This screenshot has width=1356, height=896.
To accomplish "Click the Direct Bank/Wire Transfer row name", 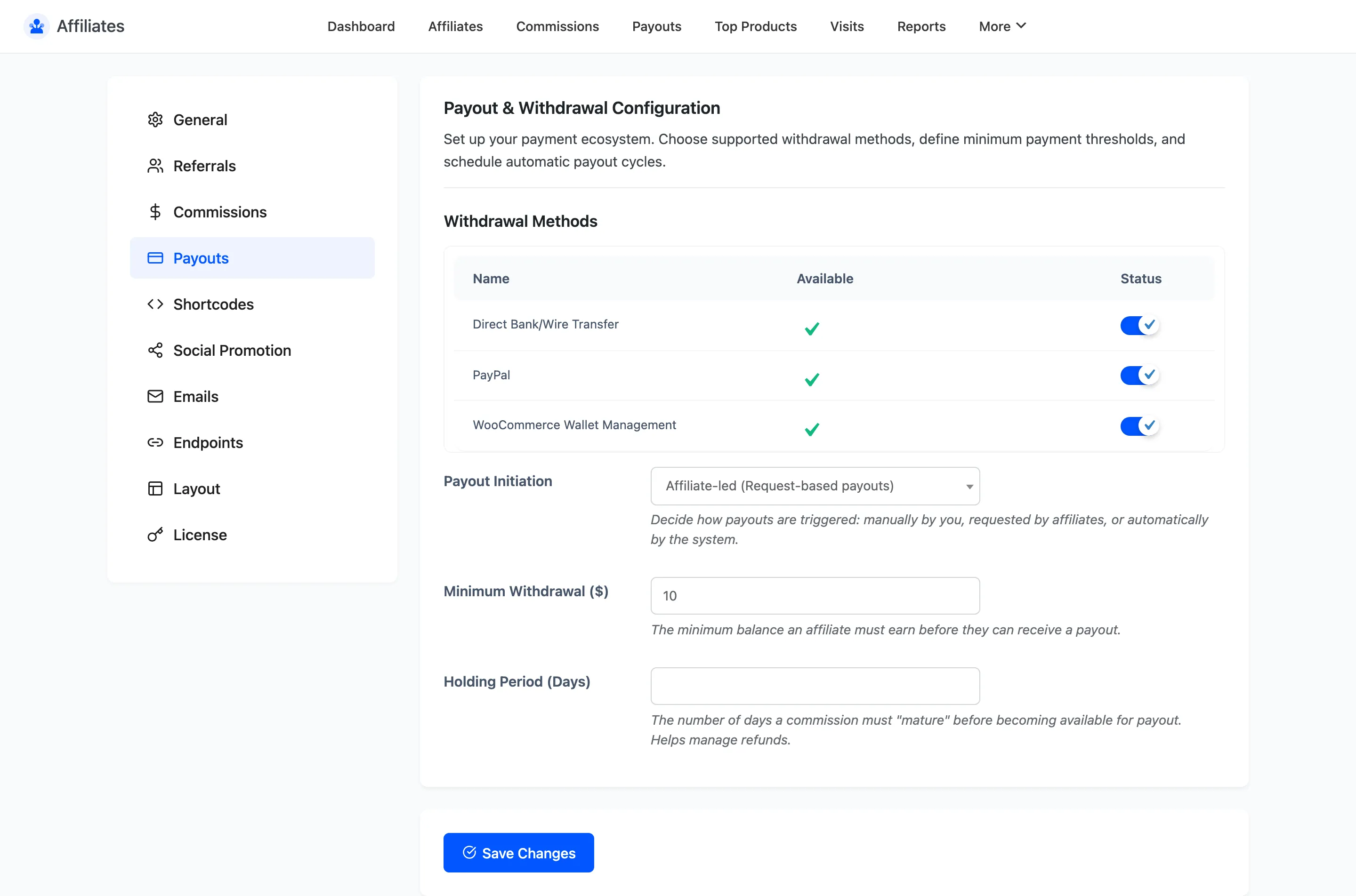I will point(545,325).
